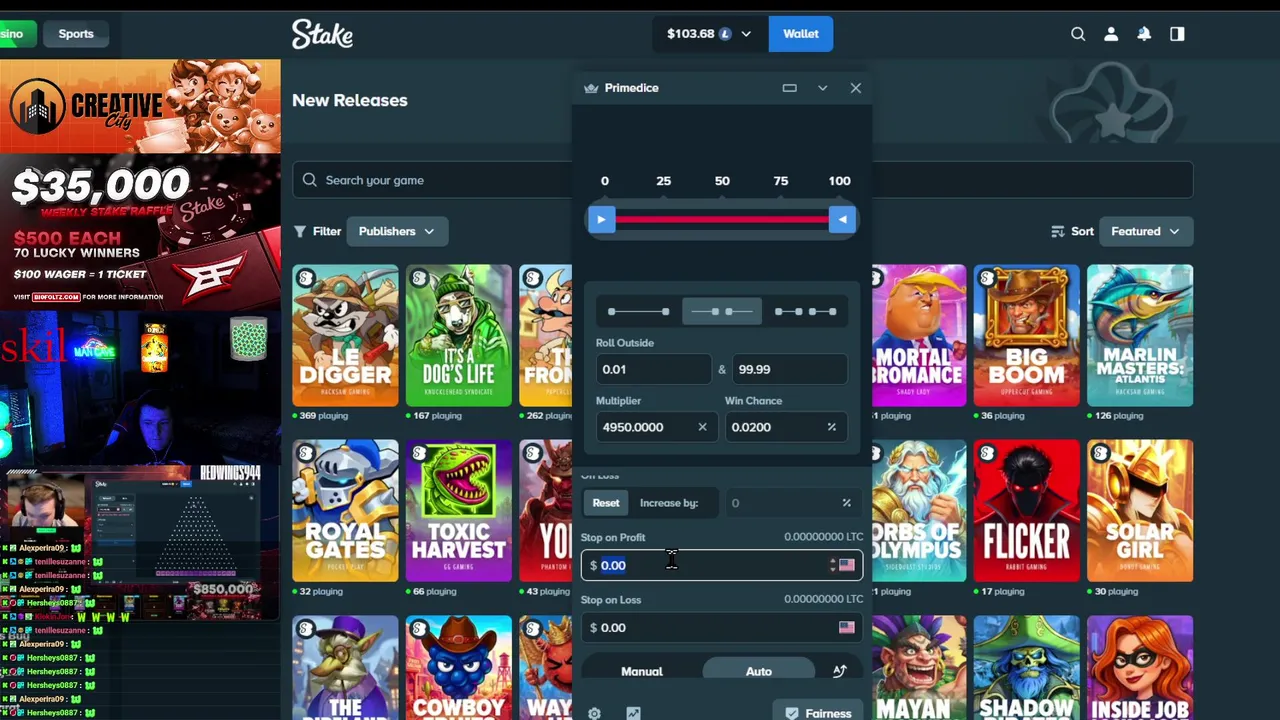
Task: Open the It's a Dog's Life game
Action: [458, 336]
